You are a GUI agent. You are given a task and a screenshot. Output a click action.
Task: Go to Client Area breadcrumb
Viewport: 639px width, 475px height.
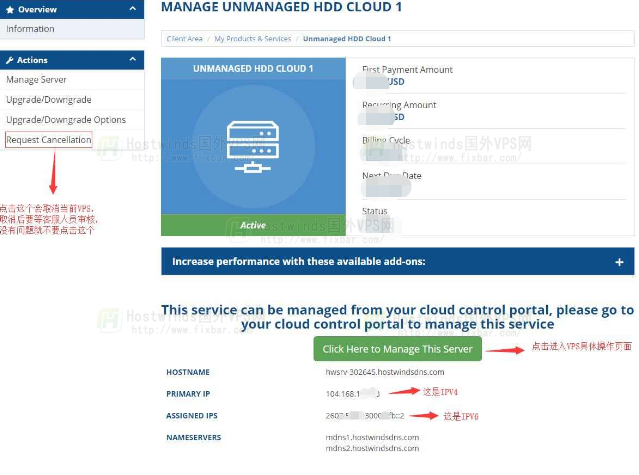(x=185, y=39)
